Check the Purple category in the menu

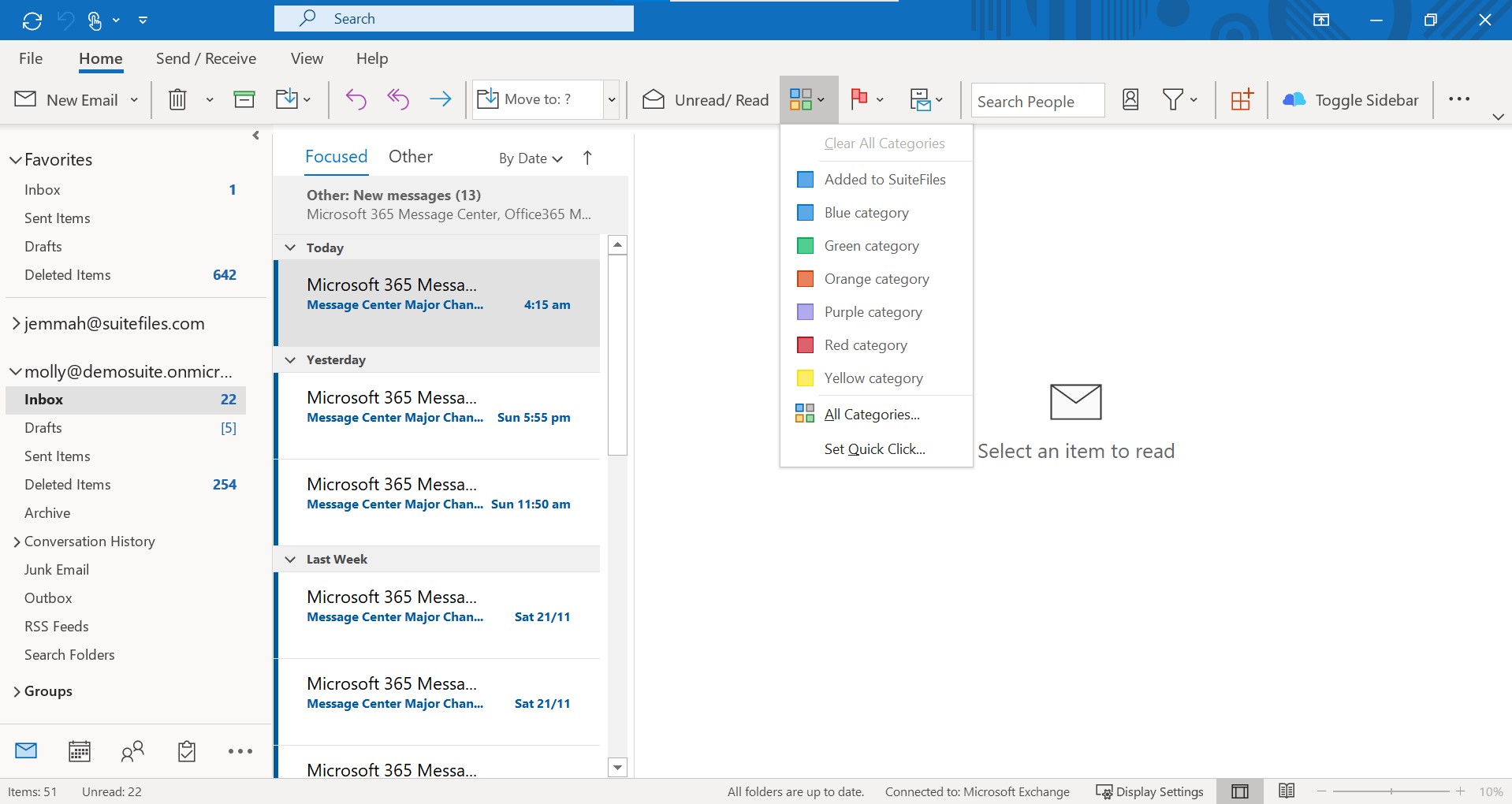coord(804,311)
